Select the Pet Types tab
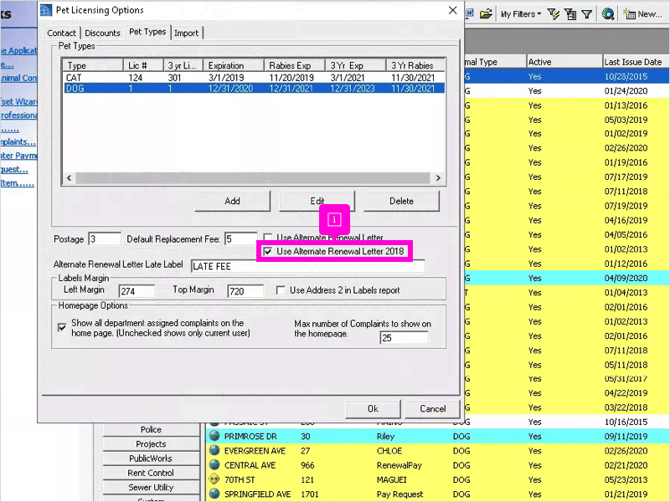This screenshot has width=670, height=502. click(147, 32)
